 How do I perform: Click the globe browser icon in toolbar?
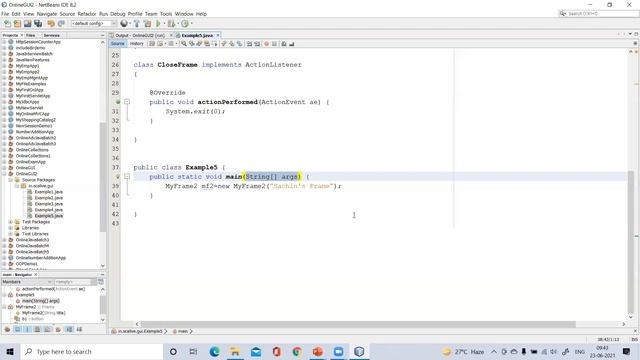(124, 24)
